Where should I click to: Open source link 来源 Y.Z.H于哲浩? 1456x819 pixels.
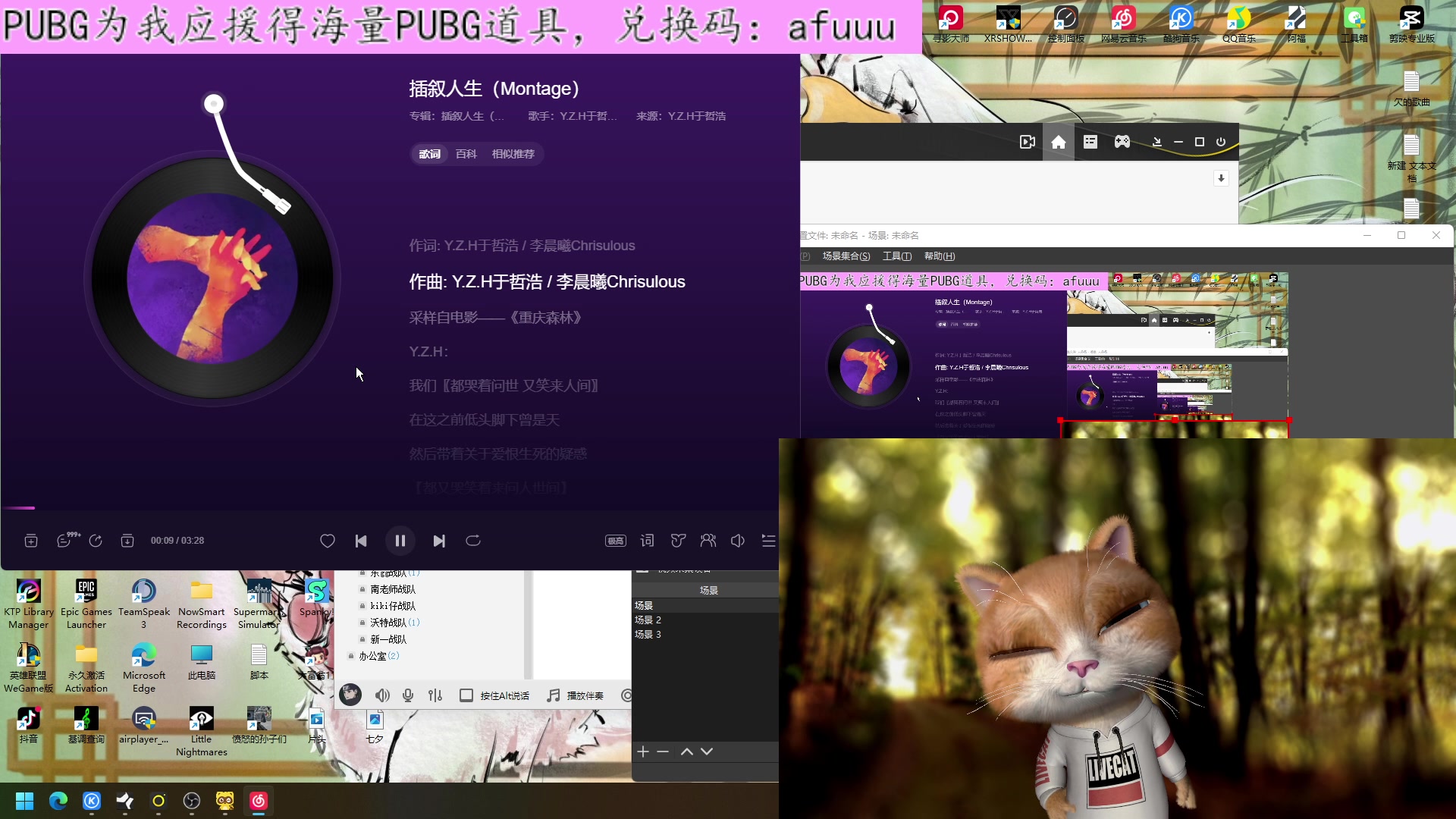681,116
